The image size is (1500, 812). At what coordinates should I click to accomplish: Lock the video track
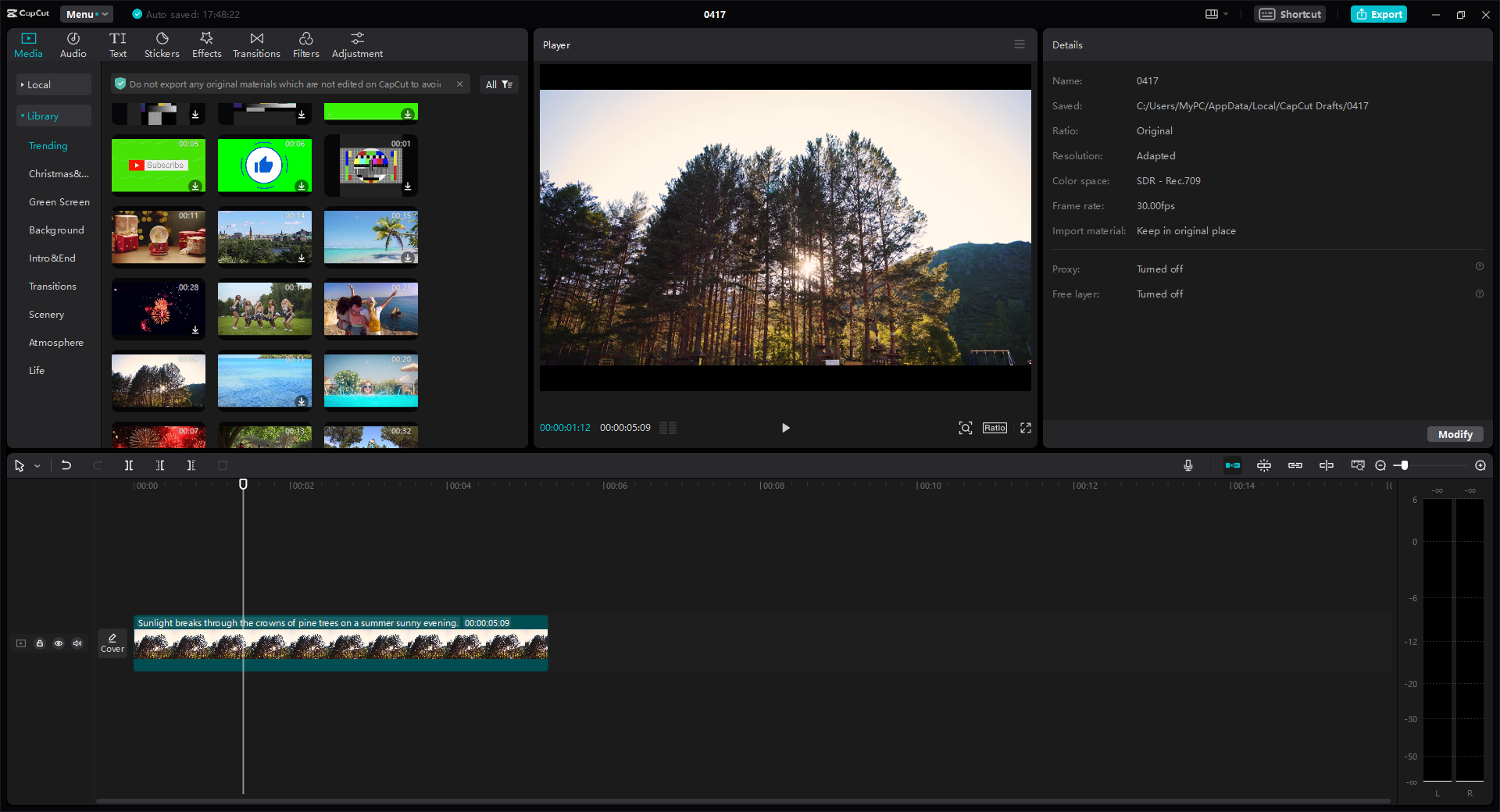tap(40, 643)
